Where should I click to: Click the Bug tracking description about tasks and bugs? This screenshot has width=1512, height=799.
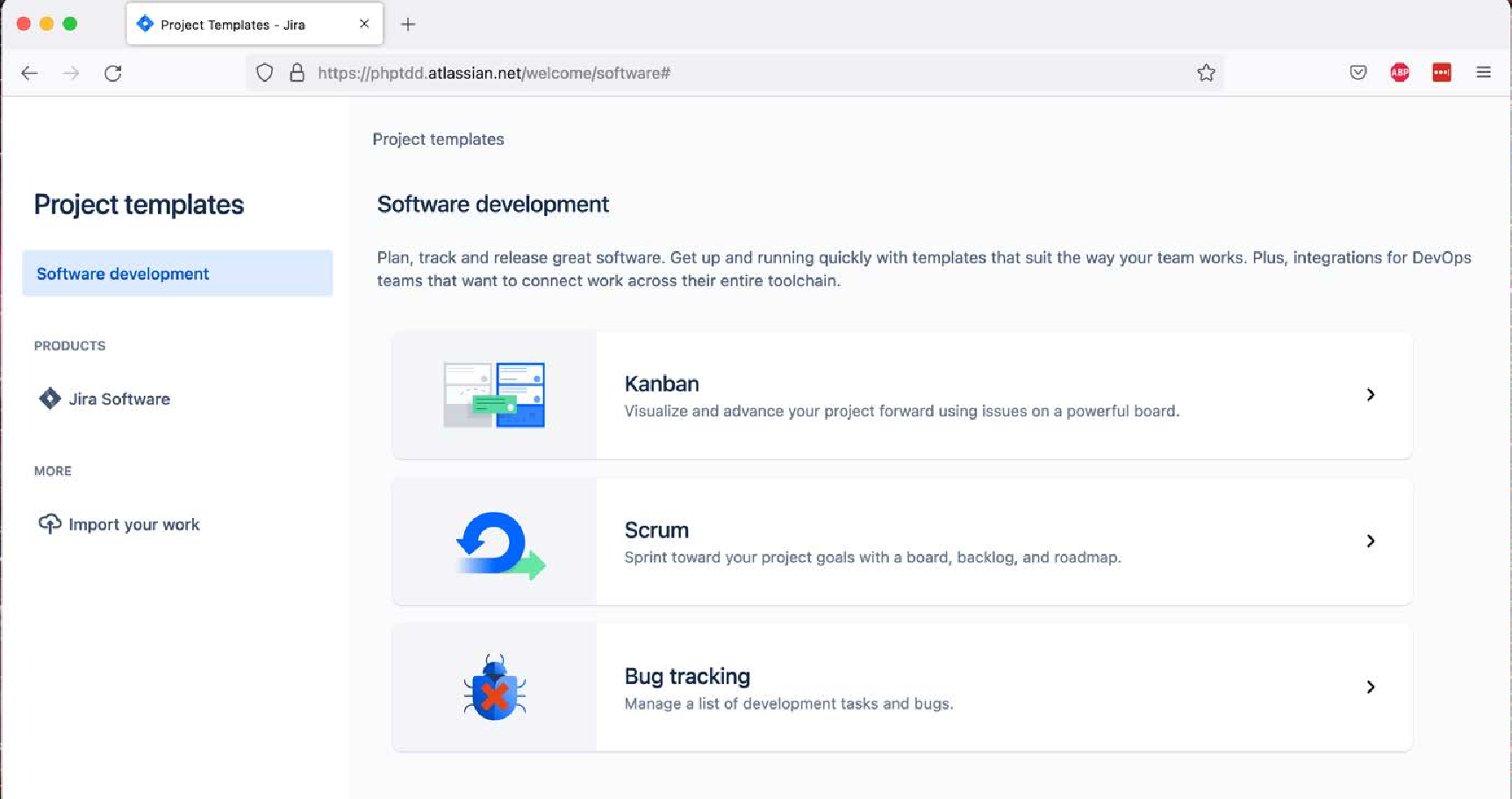789,703
